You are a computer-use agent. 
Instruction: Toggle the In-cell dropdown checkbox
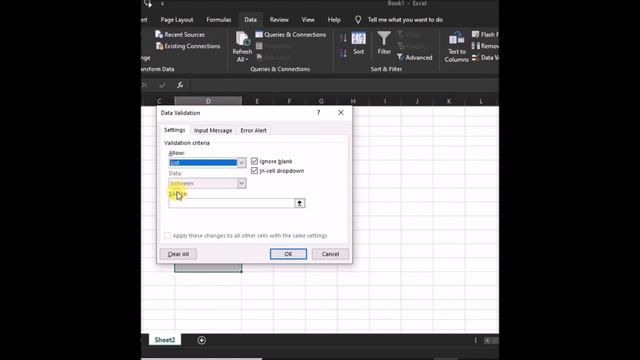254,171
